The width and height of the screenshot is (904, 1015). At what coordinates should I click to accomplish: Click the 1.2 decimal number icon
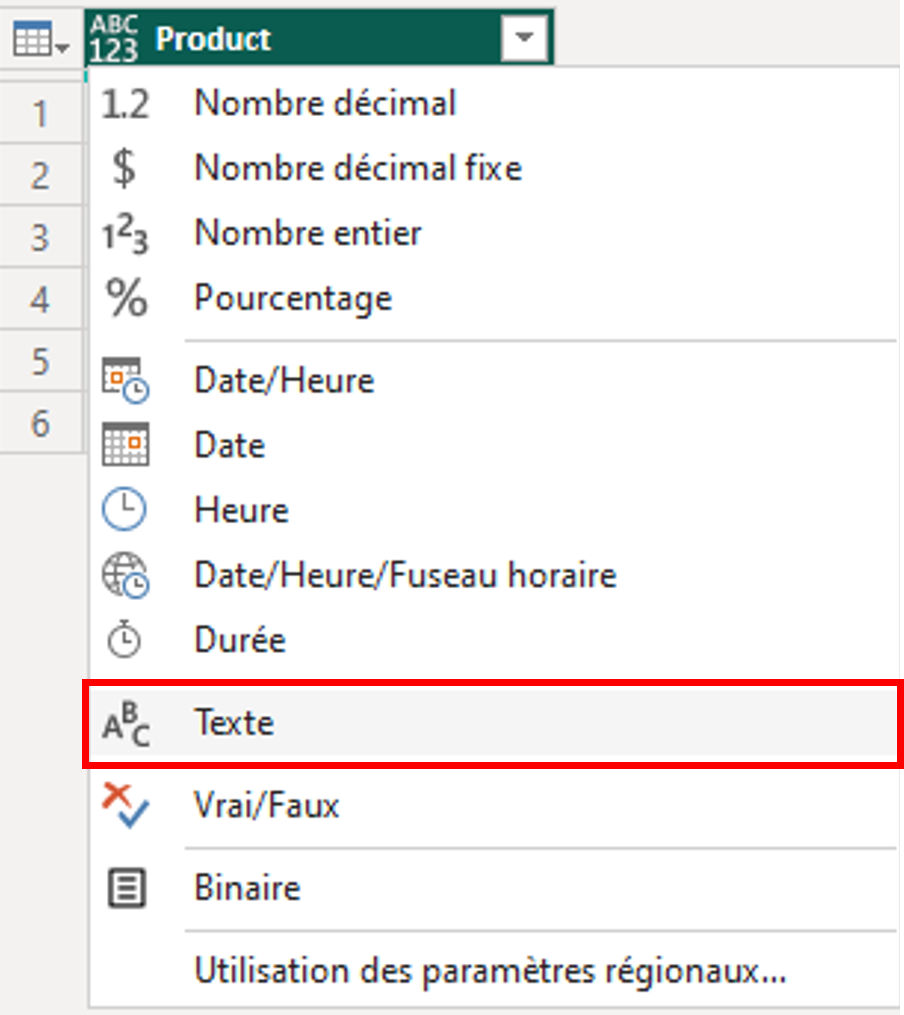tap(125, 103)
